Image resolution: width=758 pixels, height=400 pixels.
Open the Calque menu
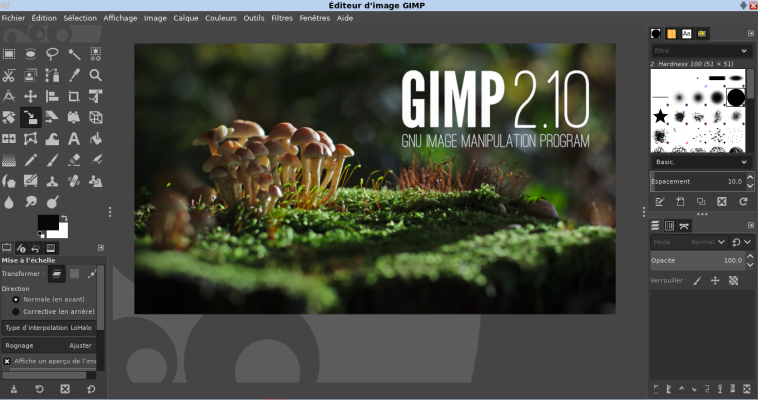[186, 18]
